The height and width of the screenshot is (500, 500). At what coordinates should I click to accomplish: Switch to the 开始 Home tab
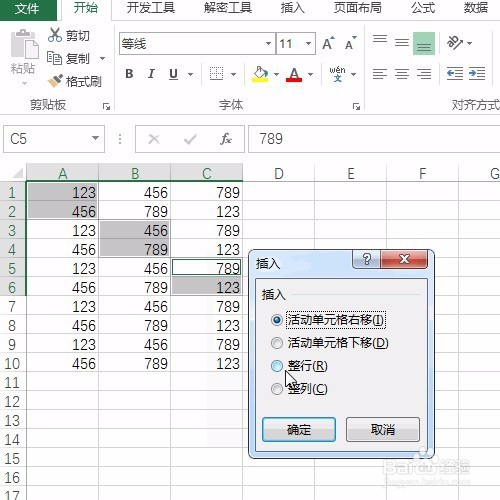click(86, 8)
